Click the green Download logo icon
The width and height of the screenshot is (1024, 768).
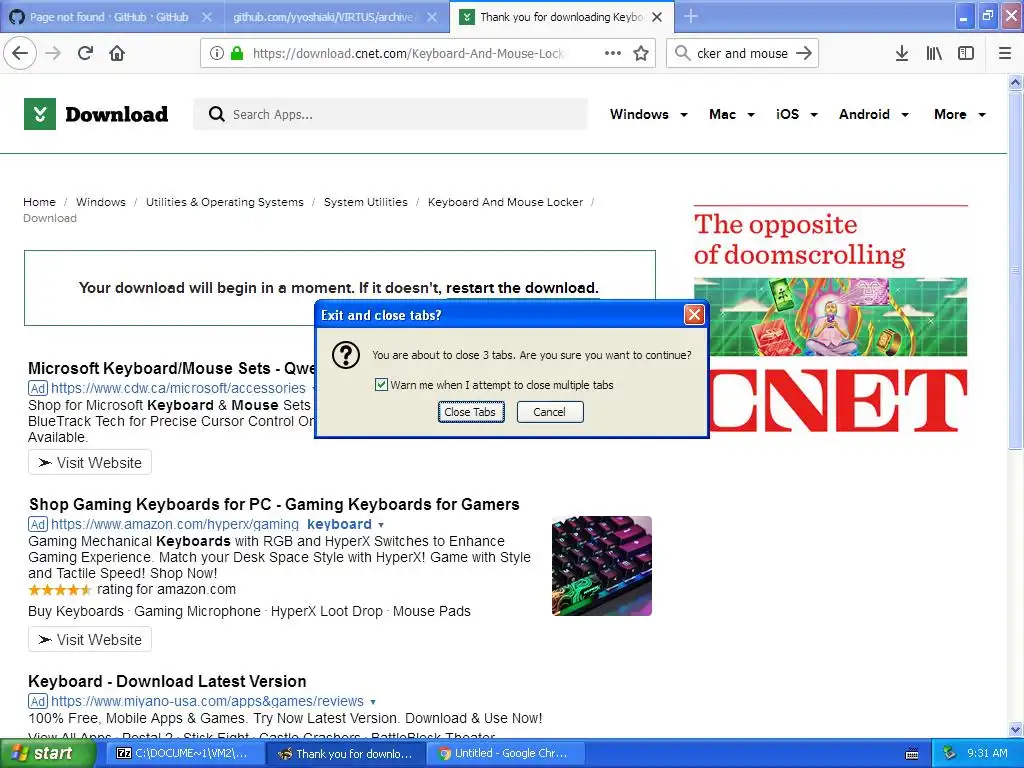coord(40,114)
